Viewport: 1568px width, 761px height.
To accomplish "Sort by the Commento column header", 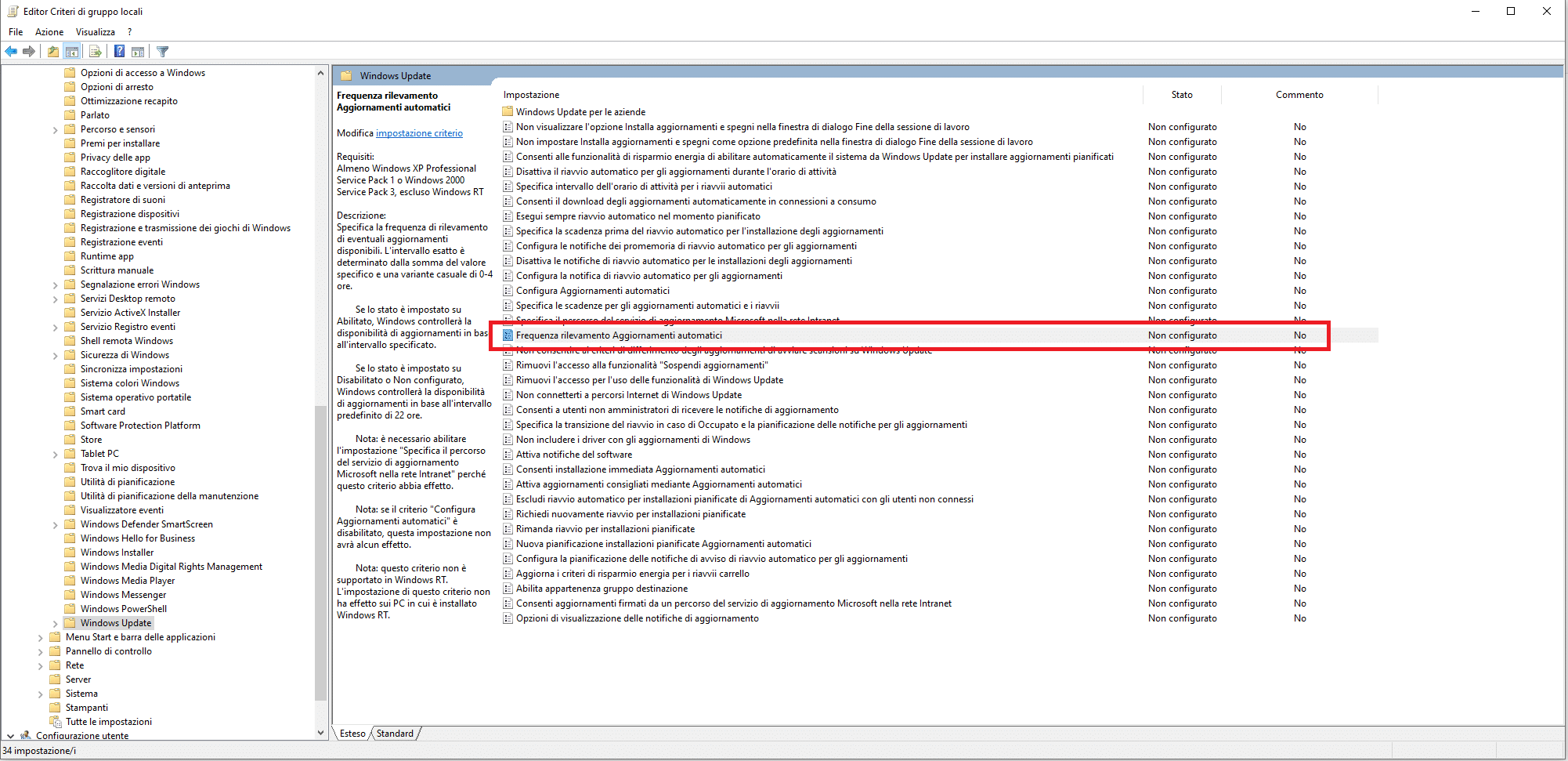I will coord(1299,95).
